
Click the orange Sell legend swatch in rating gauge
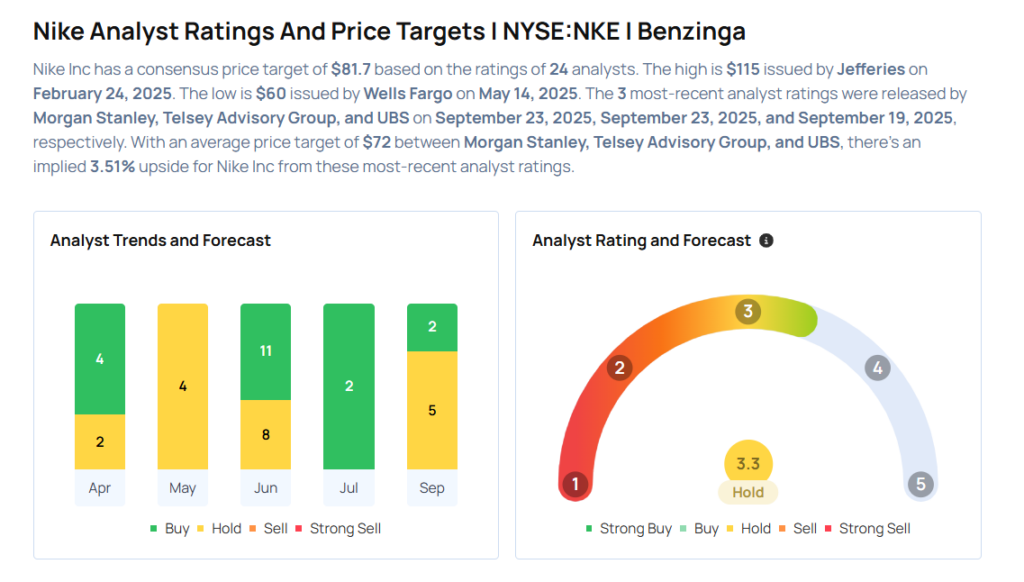click(x=784, y=528)
